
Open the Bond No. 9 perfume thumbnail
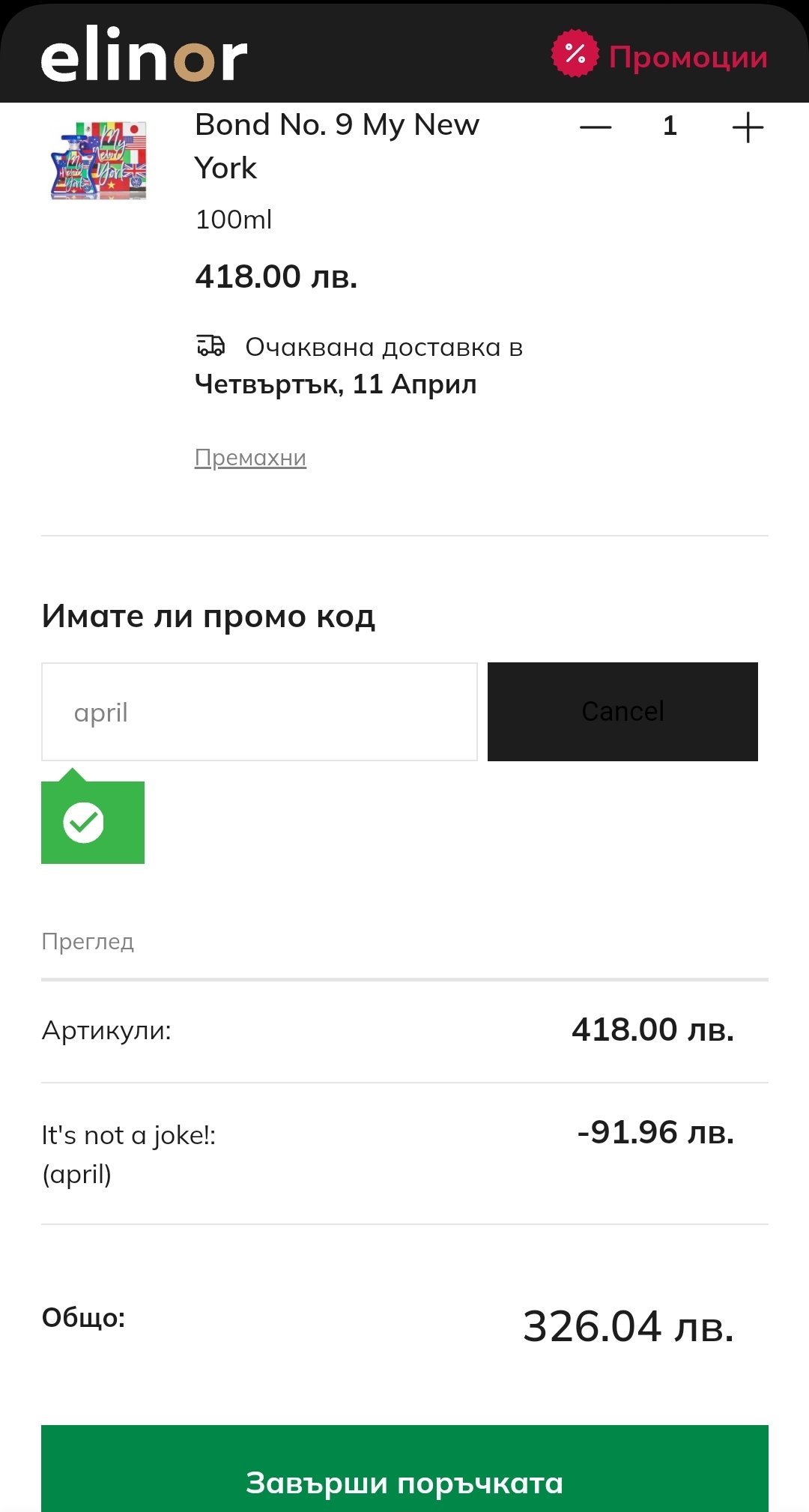click(x=99, y=160)
